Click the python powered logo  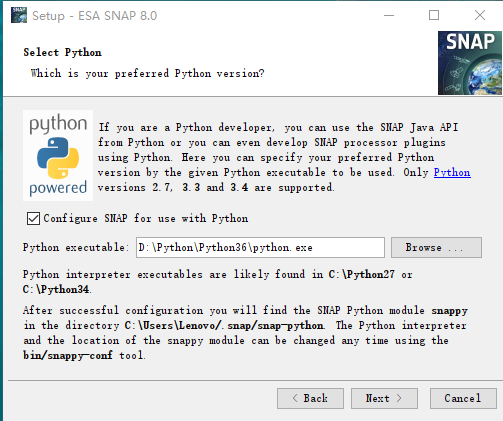click(x=58, y=155)
